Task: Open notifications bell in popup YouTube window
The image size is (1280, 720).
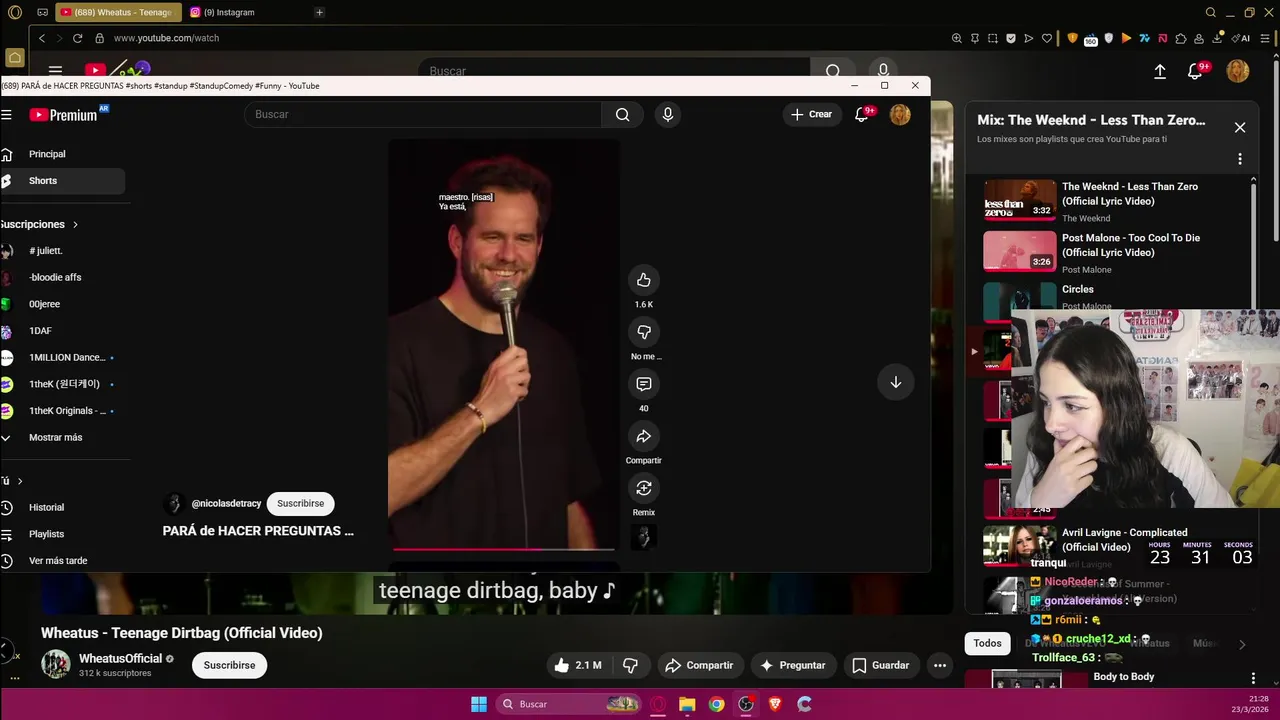Action: coord(862,114)
